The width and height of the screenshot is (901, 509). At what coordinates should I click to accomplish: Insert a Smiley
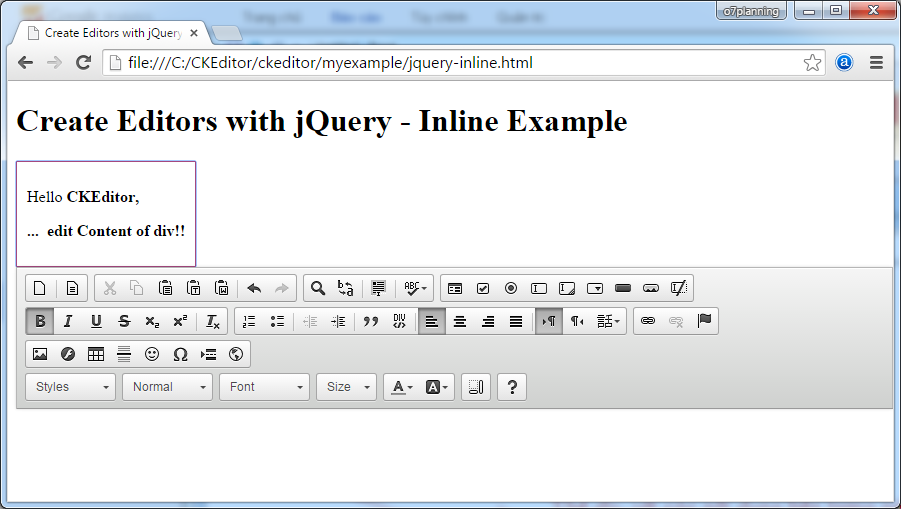pyautogui.click(x=152, y=354)
